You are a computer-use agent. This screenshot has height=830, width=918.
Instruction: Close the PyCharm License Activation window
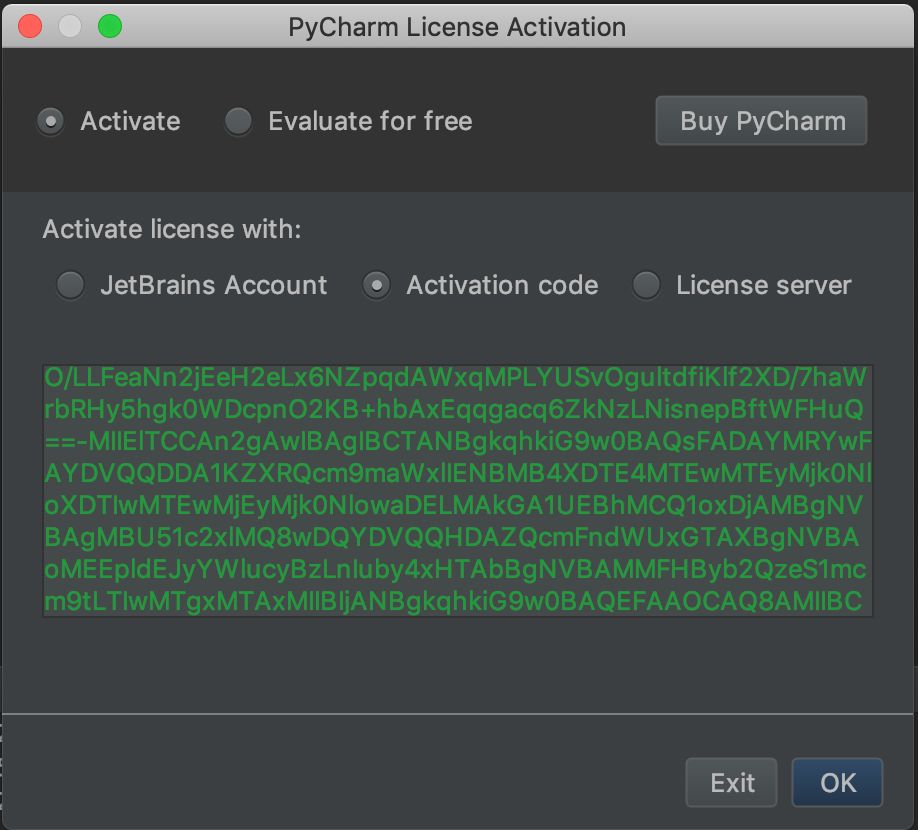[x=29, y=27]
